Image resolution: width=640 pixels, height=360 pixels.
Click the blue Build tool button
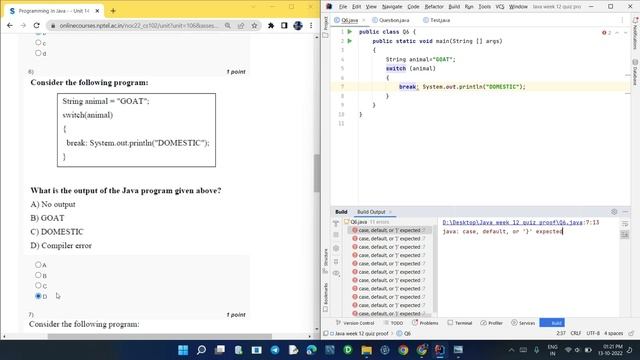[552, 323]
